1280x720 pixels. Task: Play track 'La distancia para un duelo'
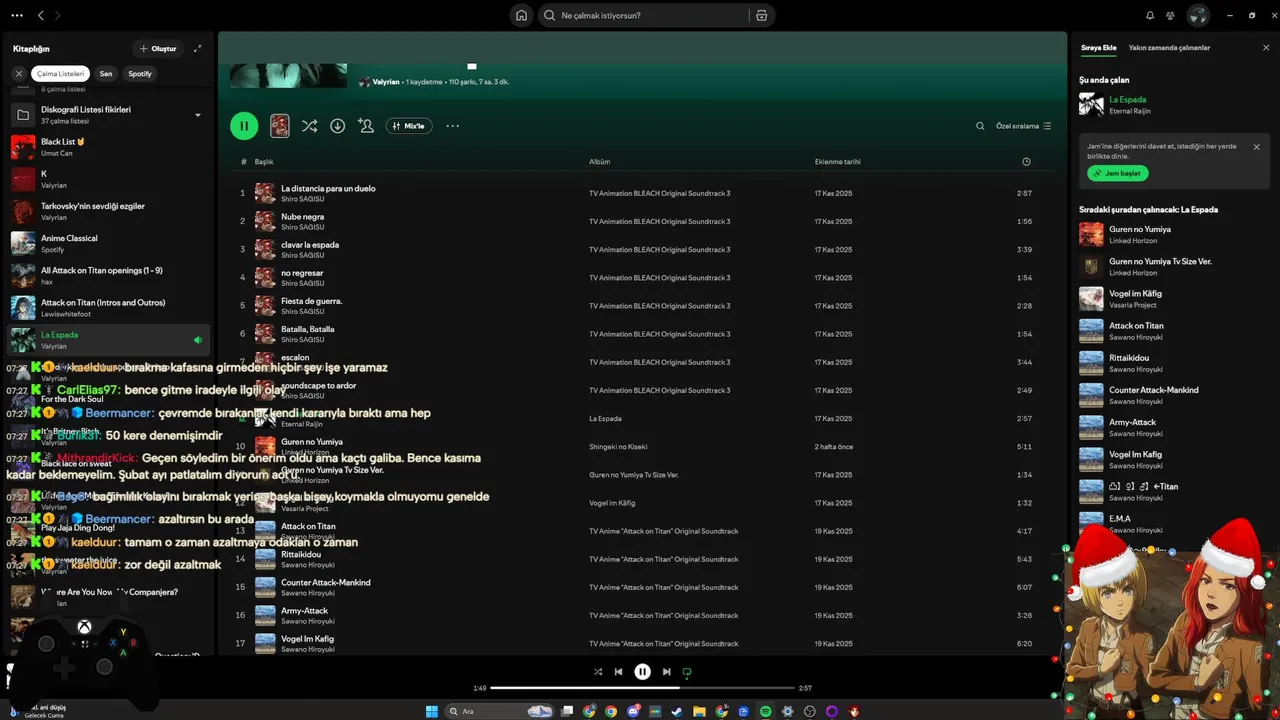(x=328, y=188)
